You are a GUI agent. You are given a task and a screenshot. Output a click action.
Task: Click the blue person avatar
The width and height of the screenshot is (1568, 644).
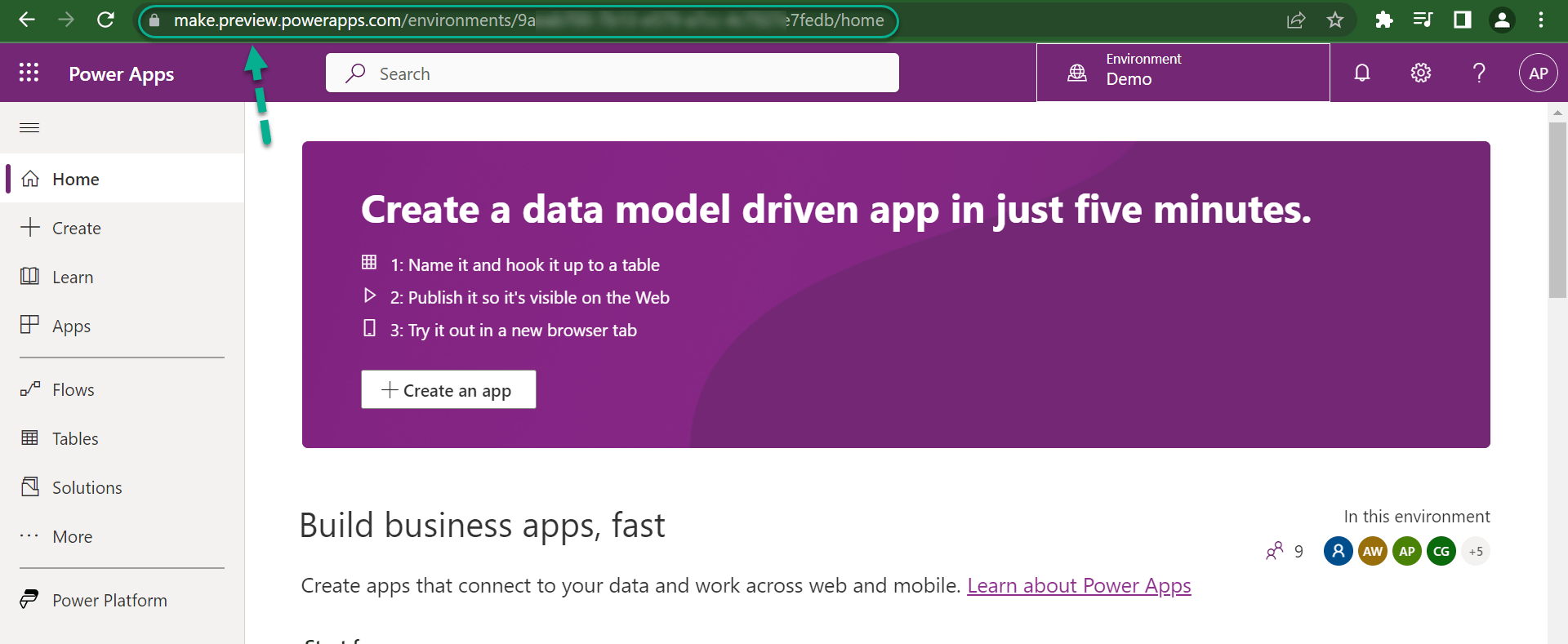pyautogui.click(x=1338, y=551)
